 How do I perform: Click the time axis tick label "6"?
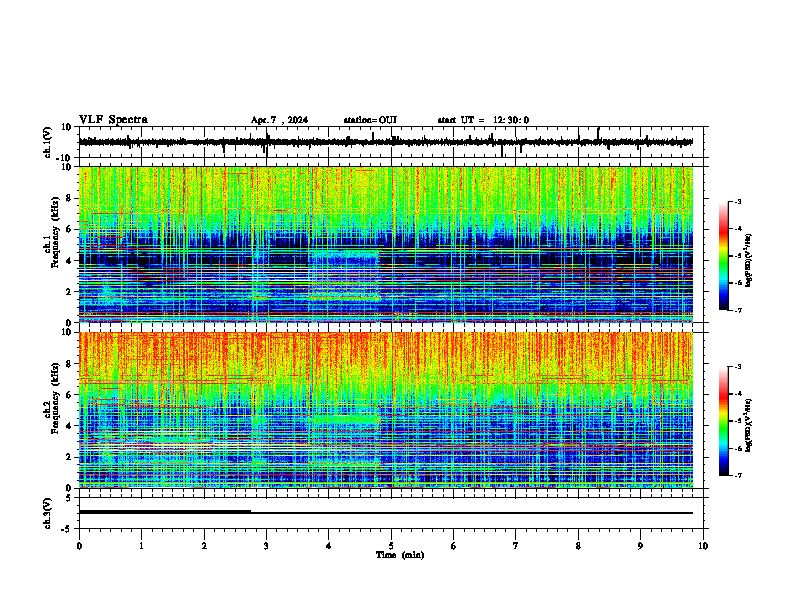[453, 546]
